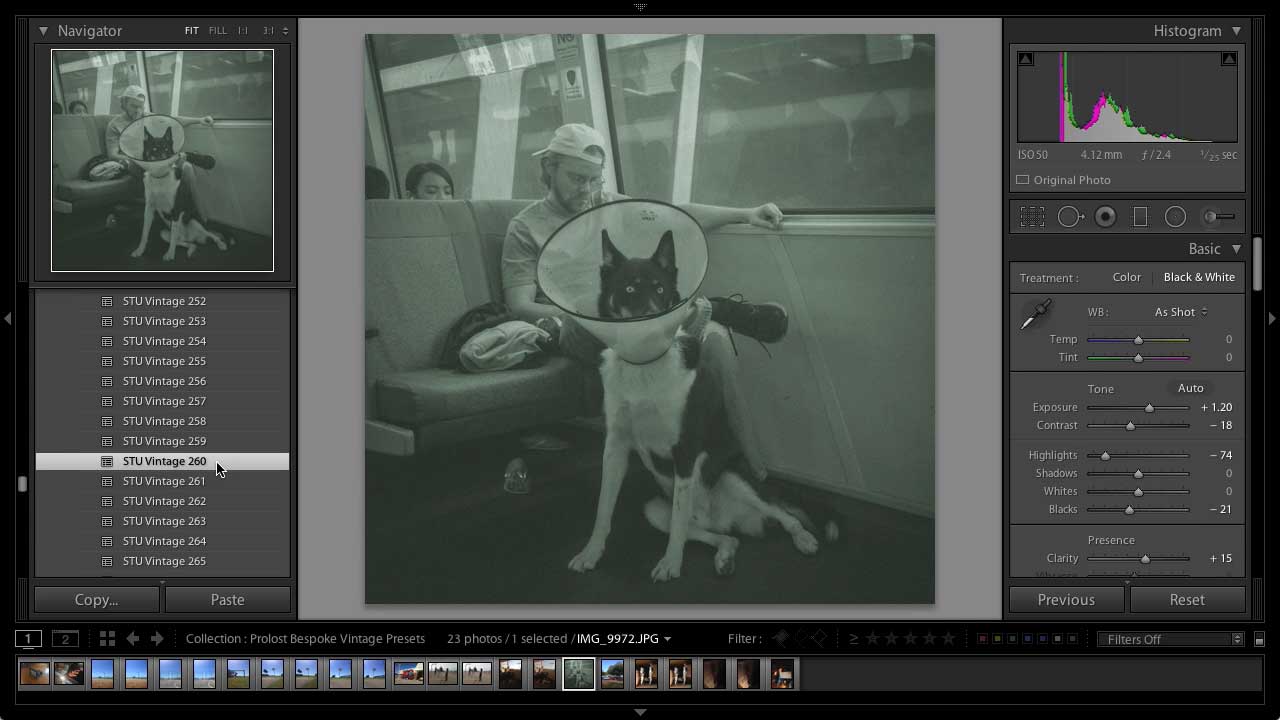Click the Contrast slider handle

pos(1131,426)
